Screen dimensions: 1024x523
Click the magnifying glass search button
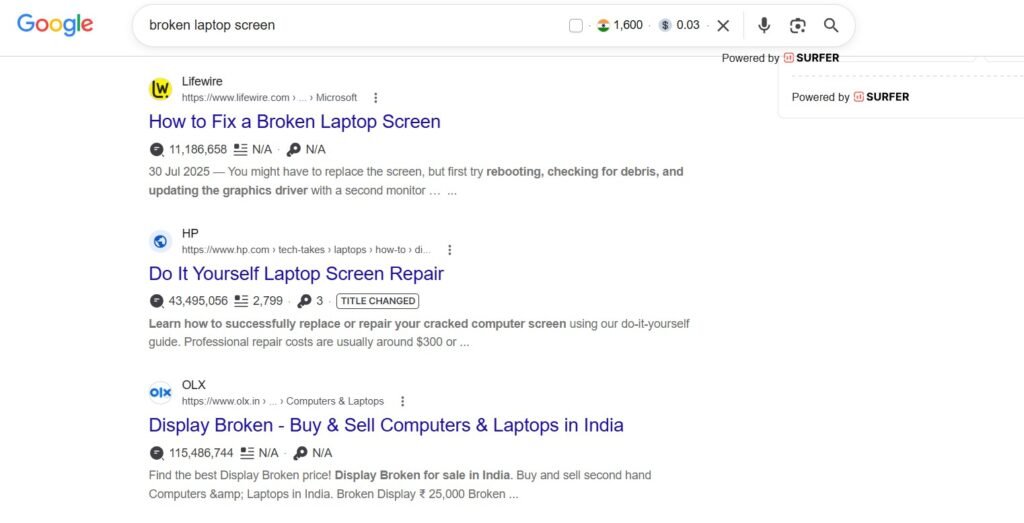[x=831, y=25]
